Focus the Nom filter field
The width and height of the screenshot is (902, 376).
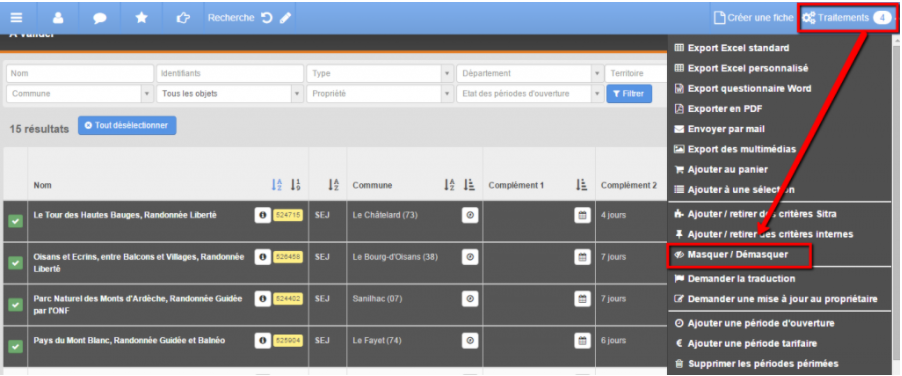tap(80, 74)
